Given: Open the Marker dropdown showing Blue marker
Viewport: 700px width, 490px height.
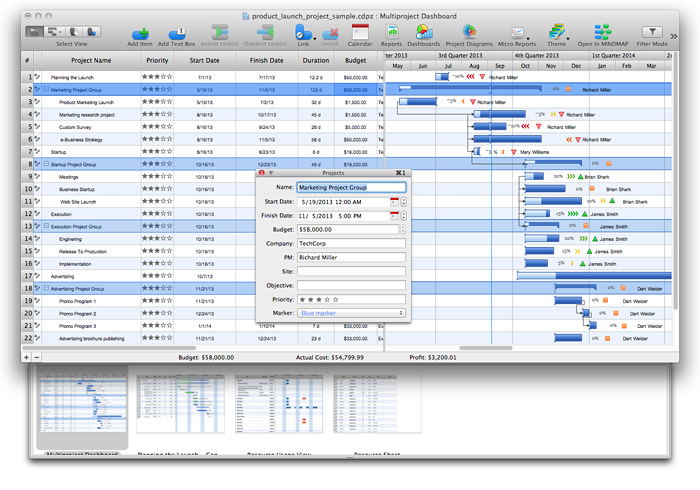Looking at the screenshot, I should (351, 313).
